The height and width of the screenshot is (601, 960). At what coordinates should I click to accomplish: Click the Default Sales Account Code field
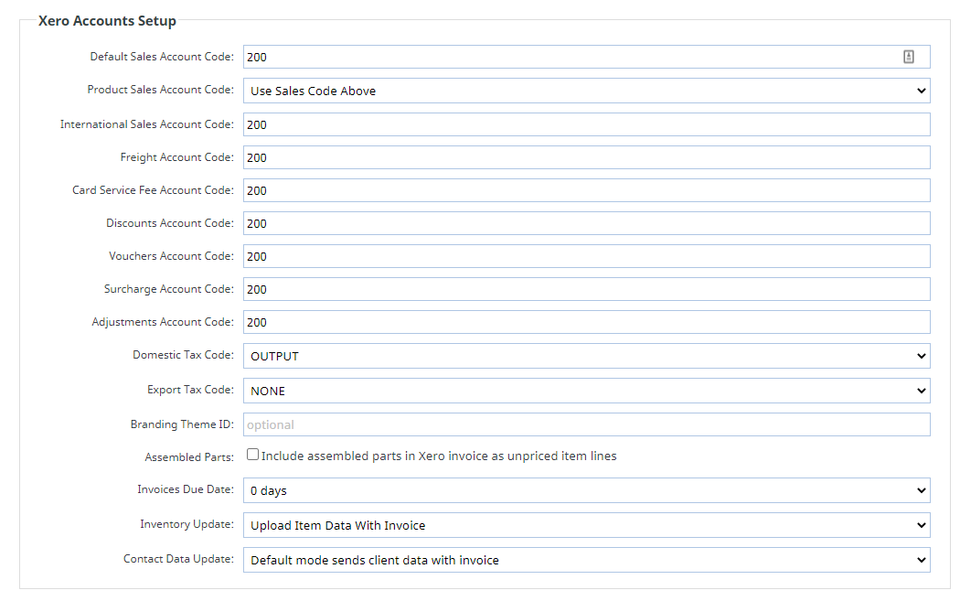pyautogui.click(x=570, y=57)
